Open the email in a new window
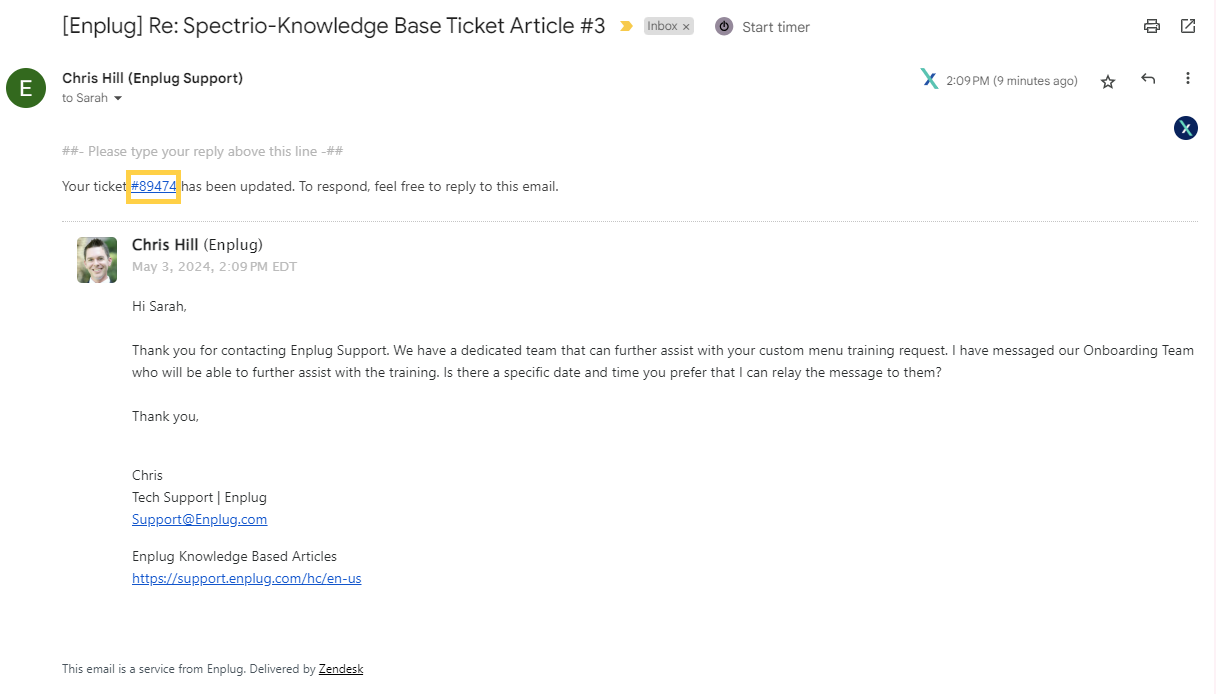 click(x=1188, y=27)
